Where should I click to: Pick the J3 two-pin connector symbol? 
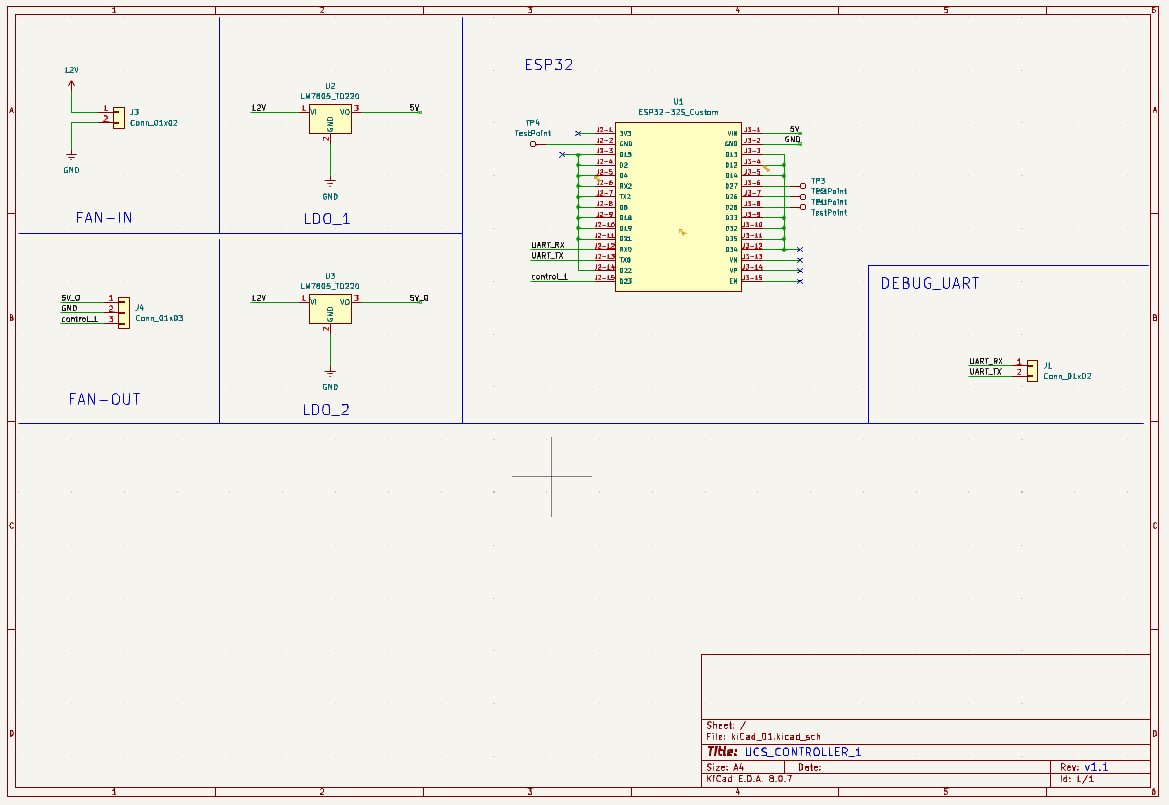(x=118, y=117)
